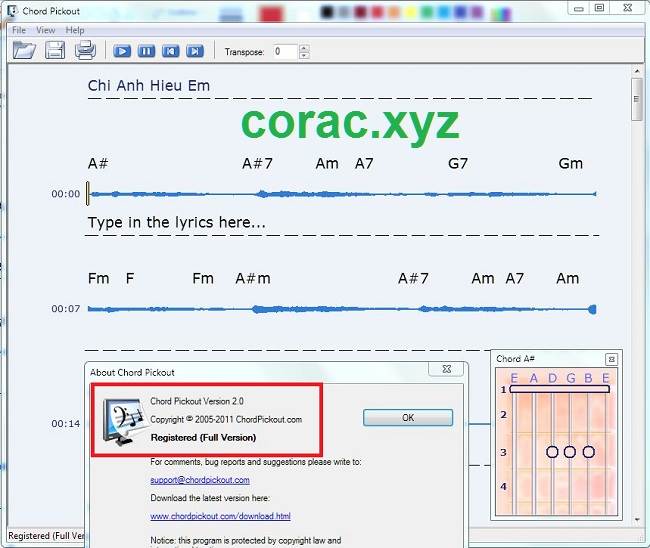Open the support@chordpickout.com email link

click(200, 480)
